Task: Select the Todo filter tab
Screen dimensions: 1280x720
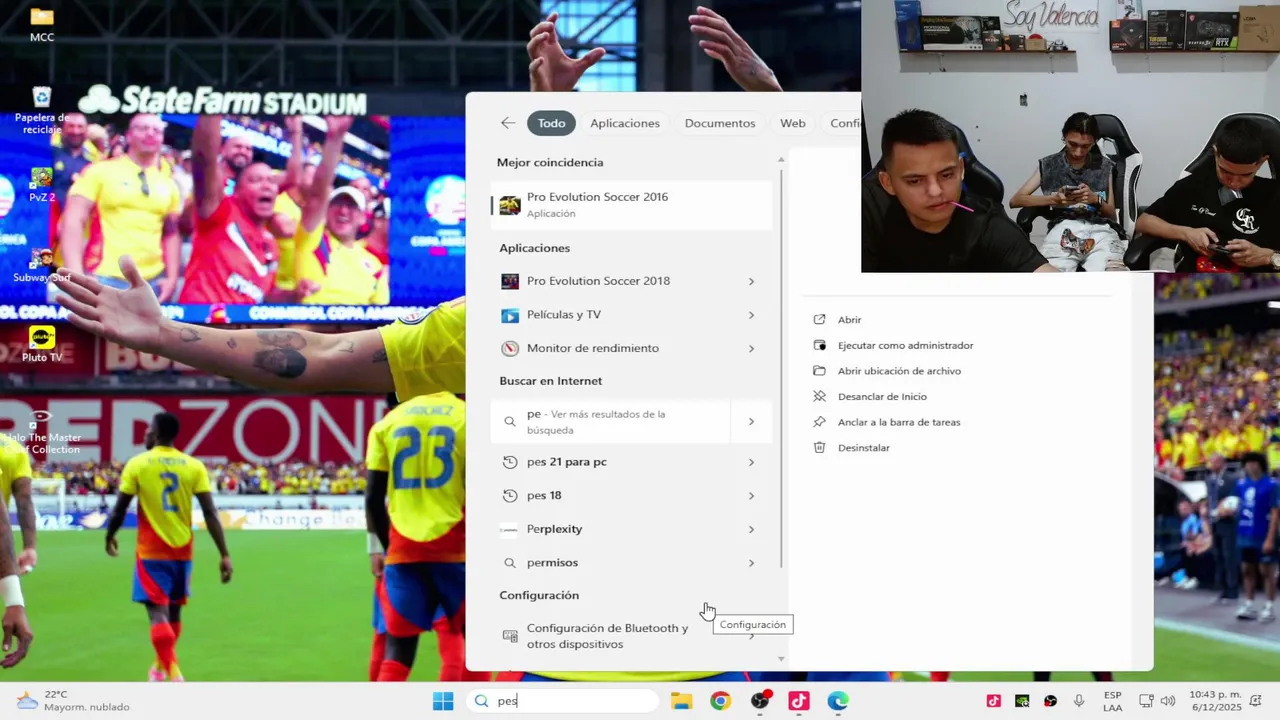Action: click(551, 123)
